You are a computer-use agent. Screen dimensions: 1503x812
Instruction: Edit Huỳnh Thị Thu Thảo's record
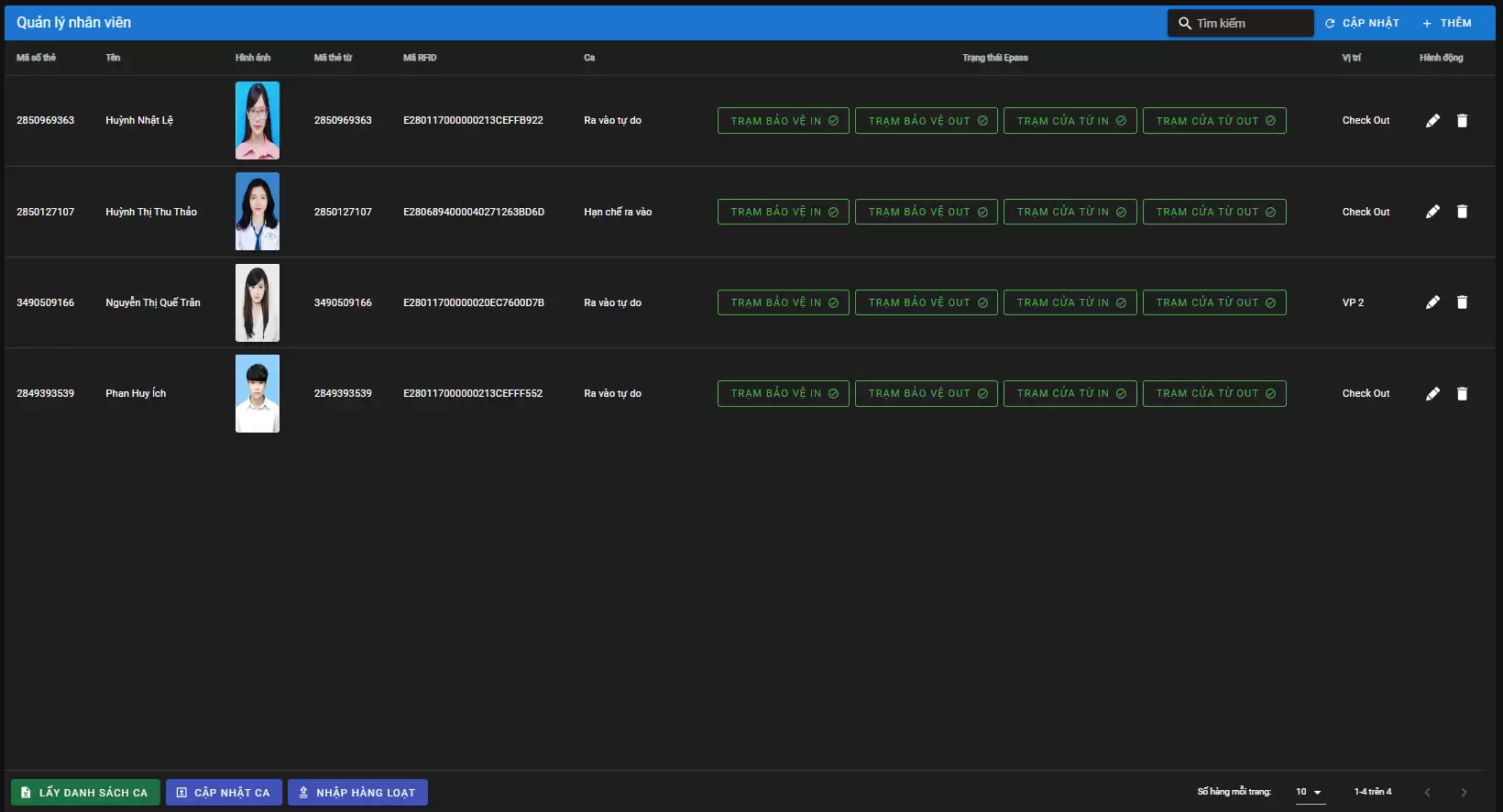[1432, 212]
